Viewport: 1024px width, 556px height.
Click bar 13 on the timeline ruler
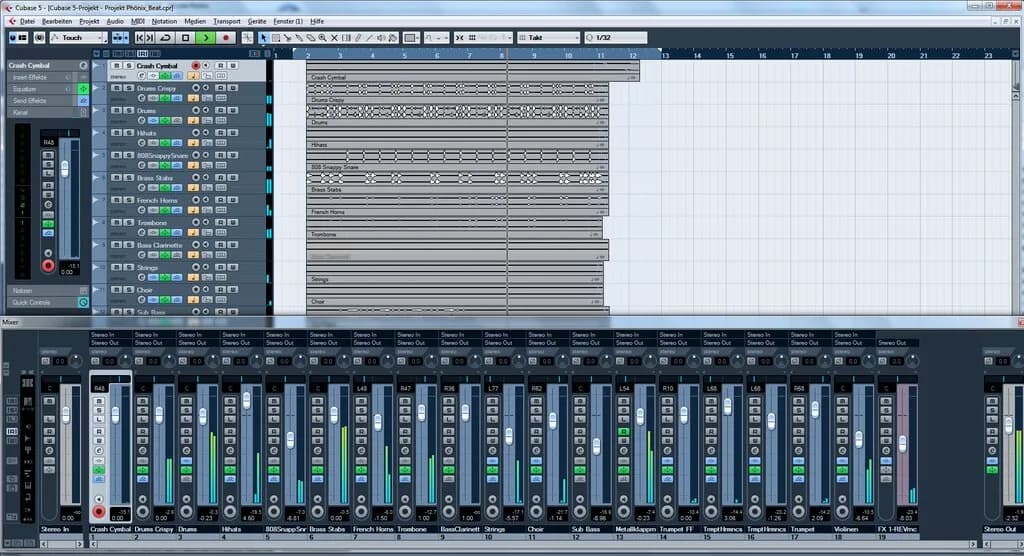click(665, 56)
